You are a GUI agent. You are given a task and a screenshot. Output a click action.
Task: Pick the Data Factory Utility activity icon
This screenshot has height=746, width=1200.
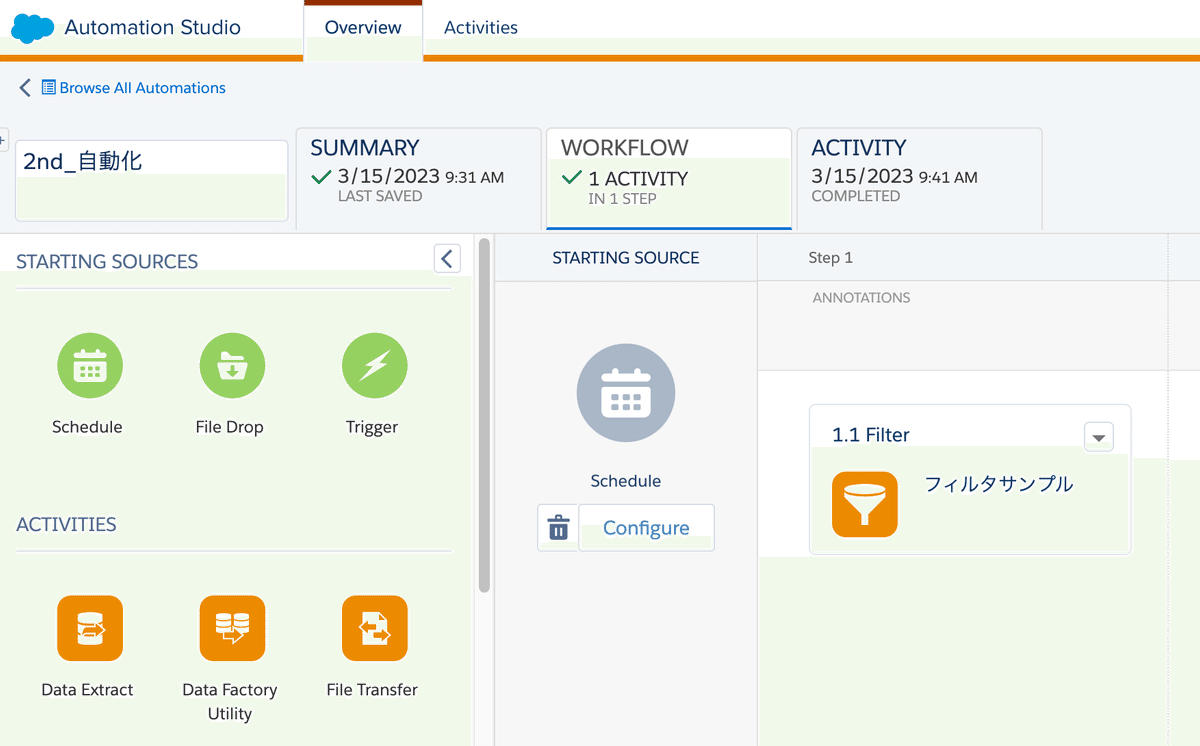tap(232, 628)
